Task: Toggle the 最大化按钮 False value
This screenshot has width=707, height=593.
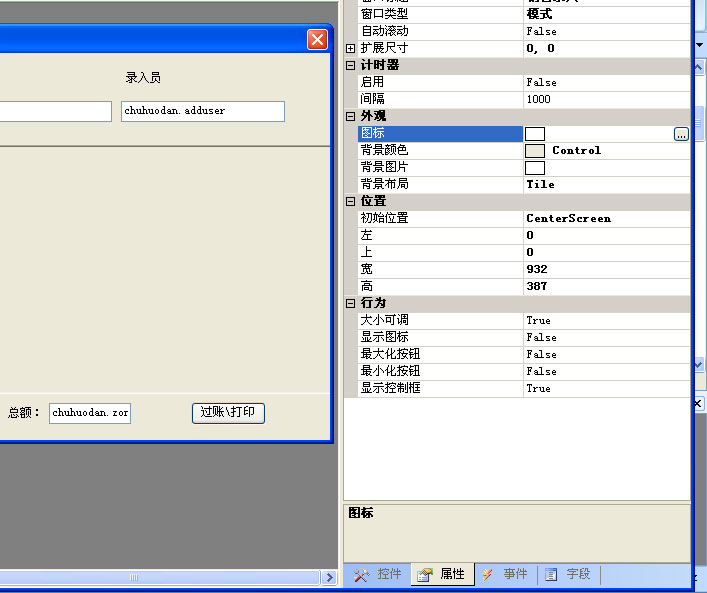Action: 606,355
